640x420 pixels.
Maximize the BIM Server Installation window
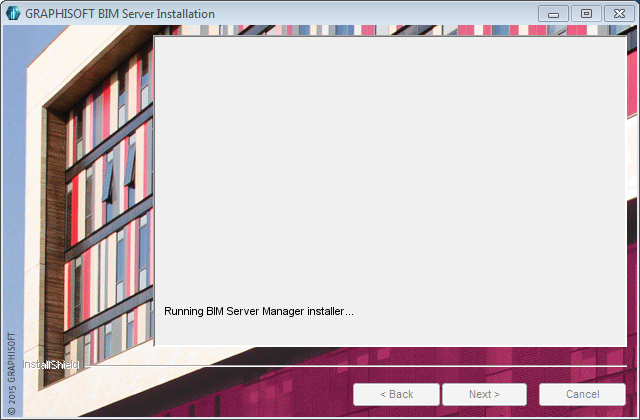tap(586, 14)
